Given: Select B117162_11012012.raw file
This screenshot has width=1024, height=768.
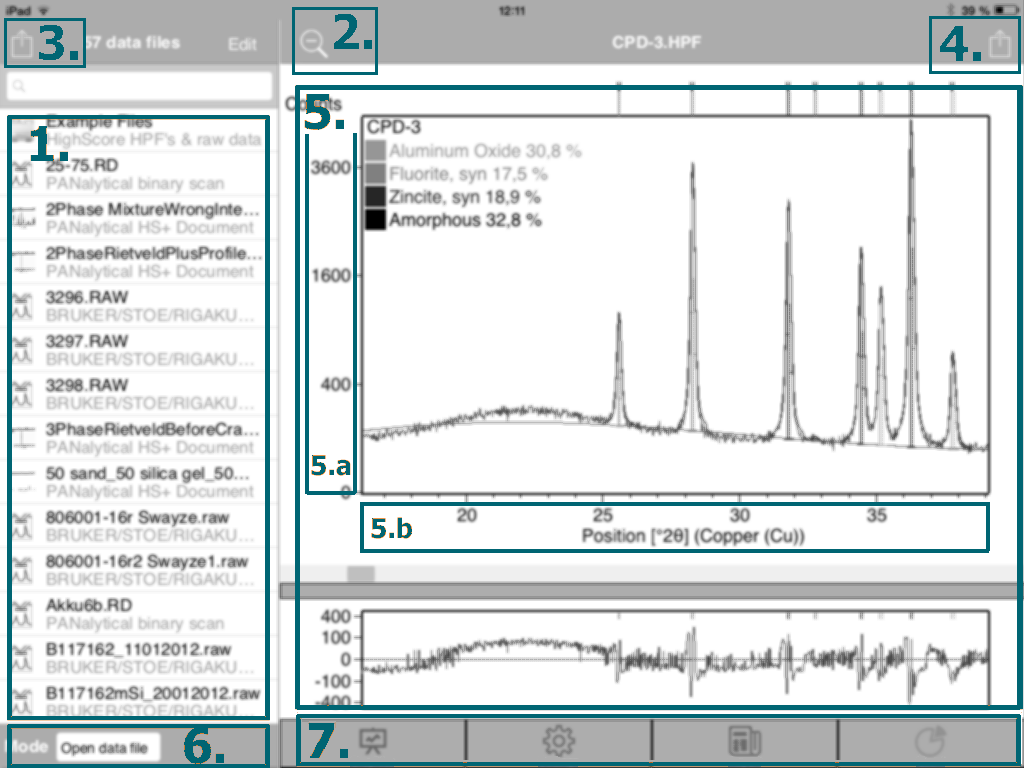Looking at the screenshot, I should coord(139,658).
